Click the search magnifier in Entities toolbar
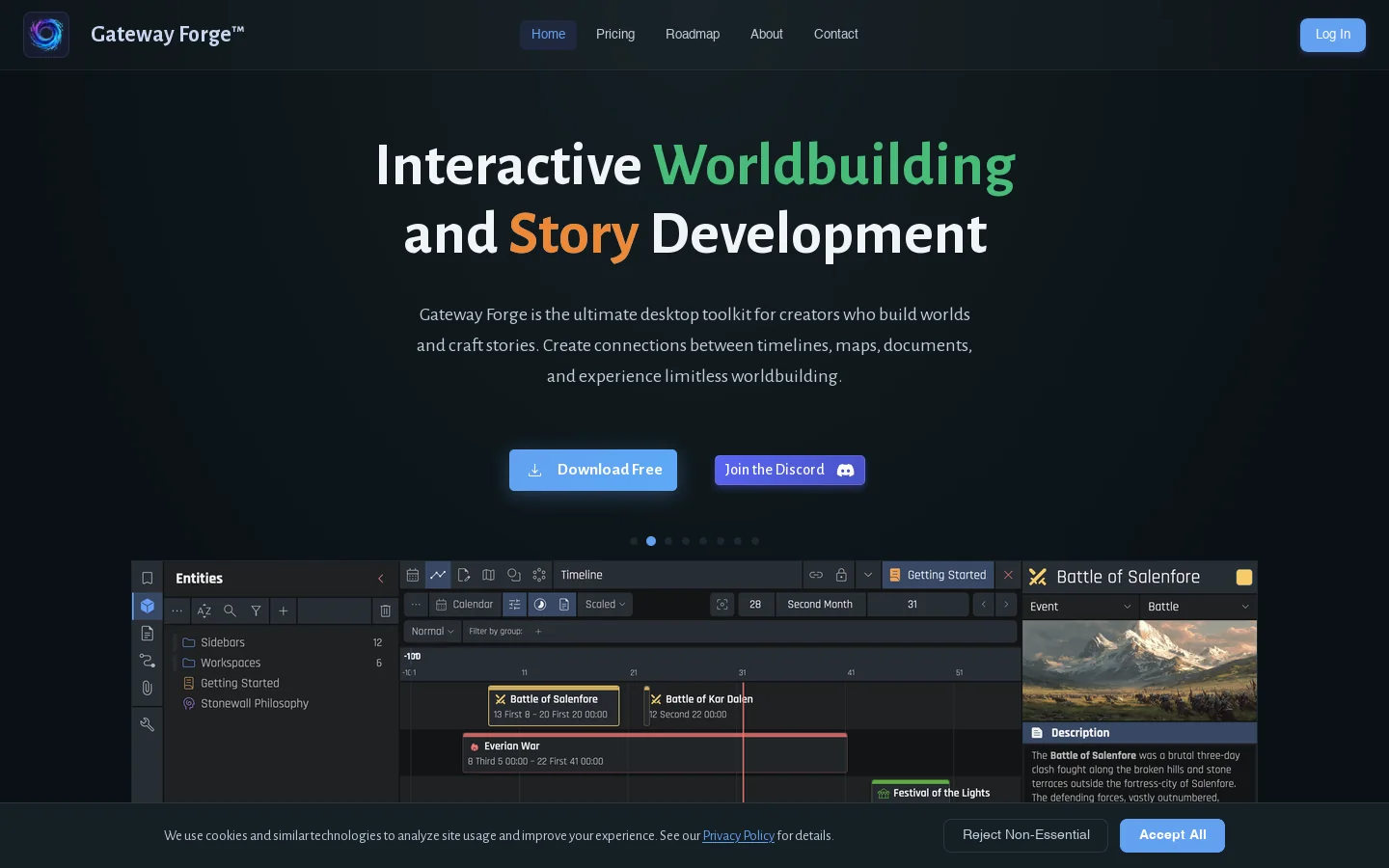 pyautogui.click(x=230, y=610)
